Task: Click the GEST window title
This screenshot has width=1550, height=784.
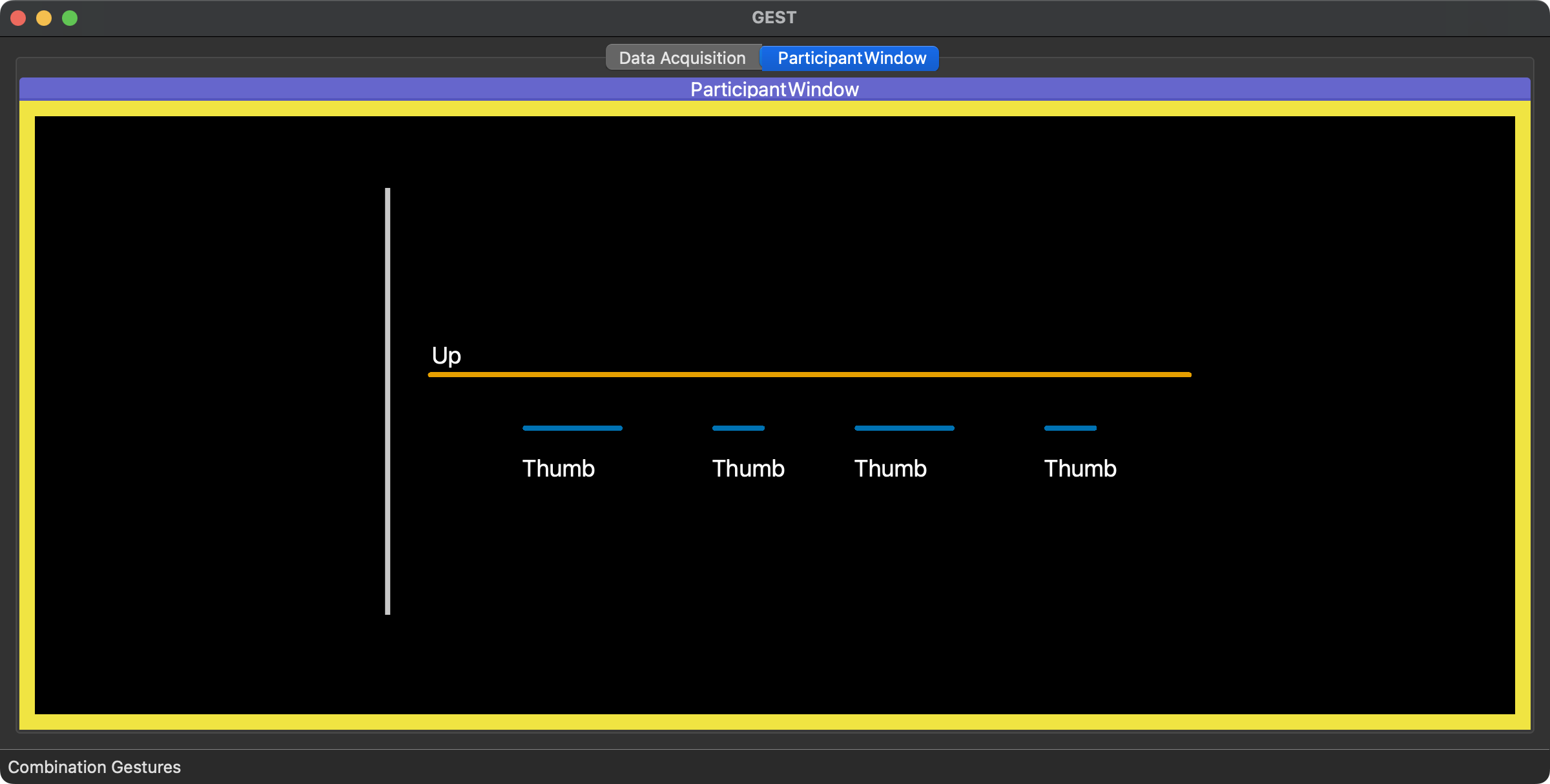Action: tap(774, 17)
